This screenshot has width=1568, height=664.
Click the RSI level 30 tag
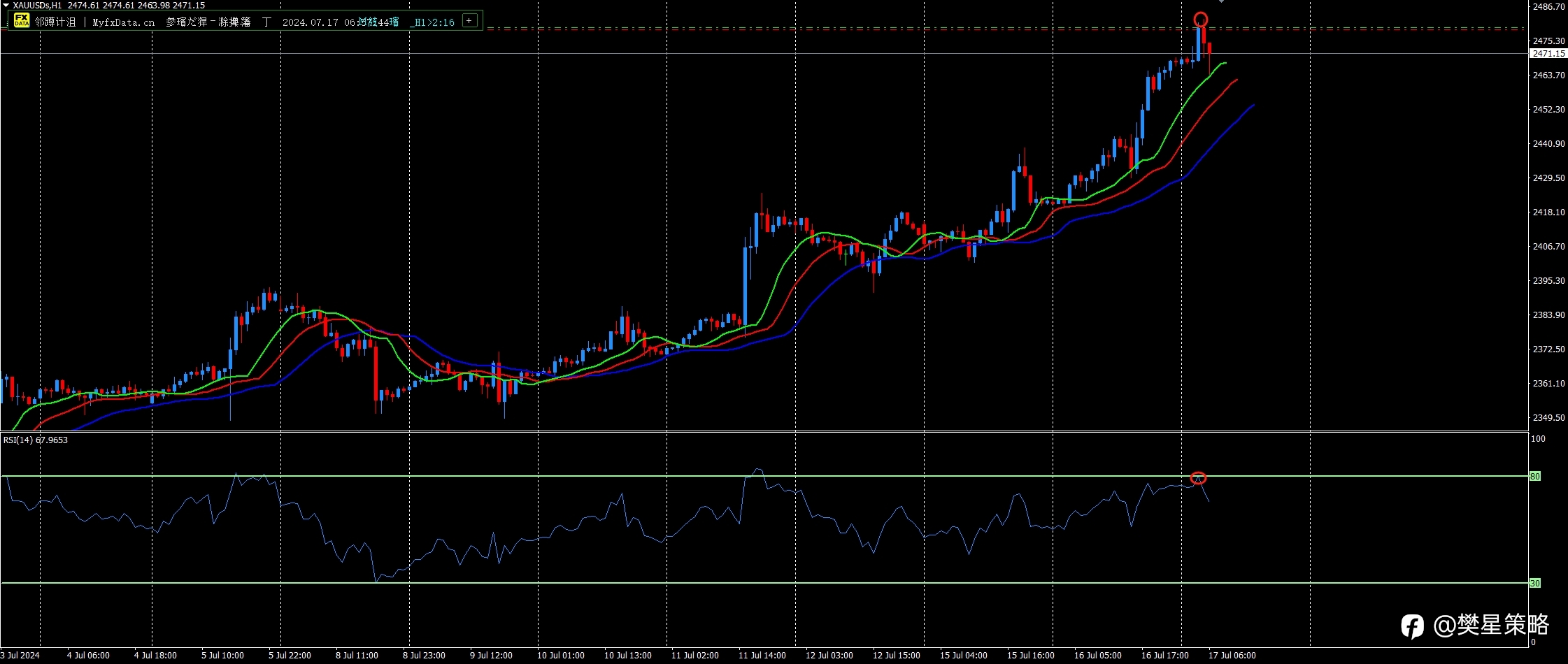(x=1535, y=583)
